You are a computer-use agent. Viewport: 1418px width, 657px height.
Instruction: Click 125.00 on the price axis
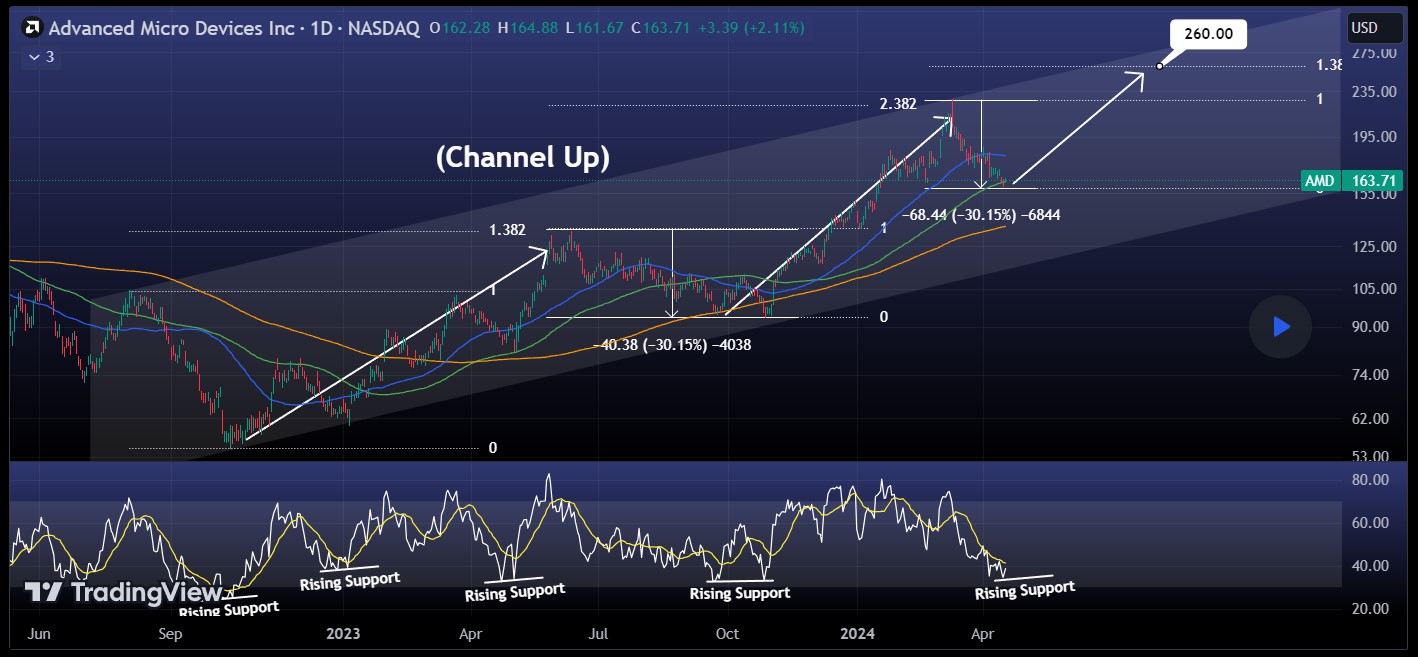pos(1373,246)
